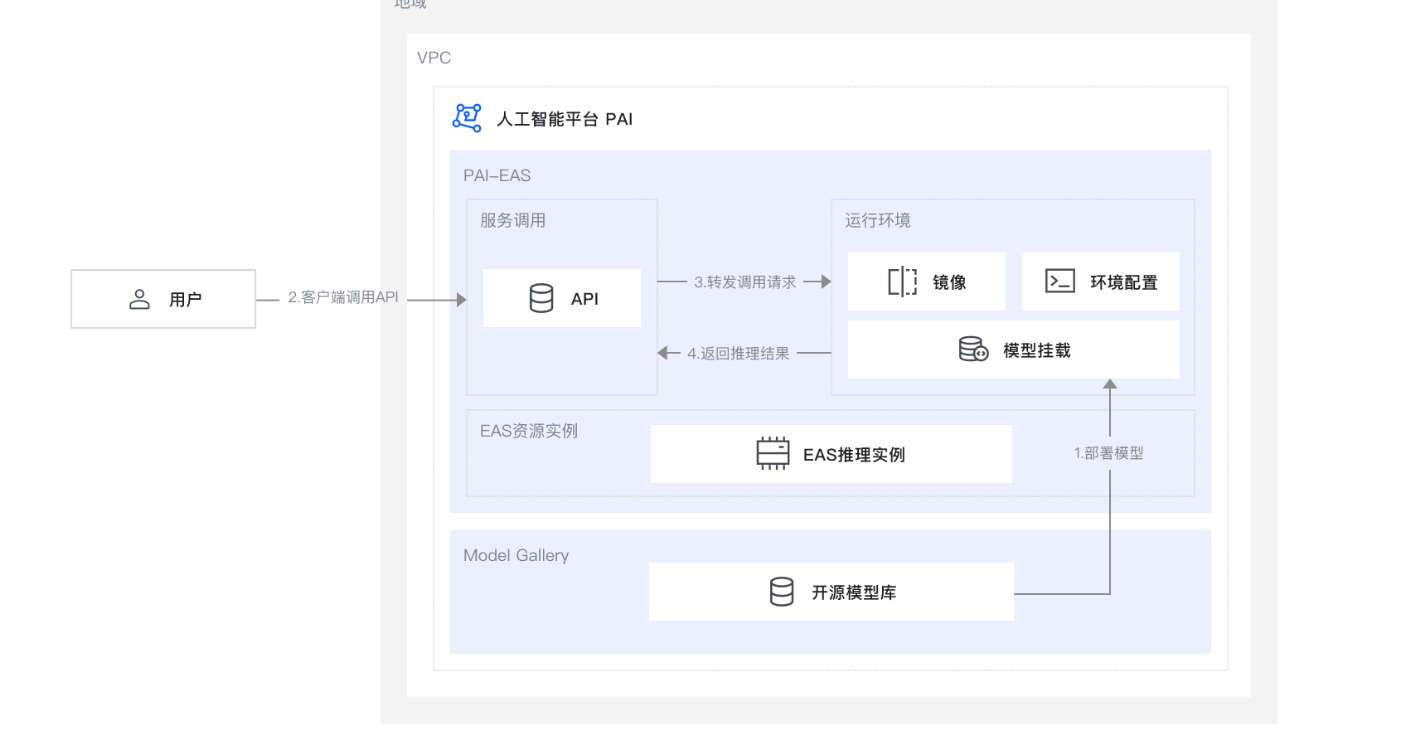Viewport: 1408px width, 729px height.
Task: Click the PAI-EAS label
Action: pos(497,176)
